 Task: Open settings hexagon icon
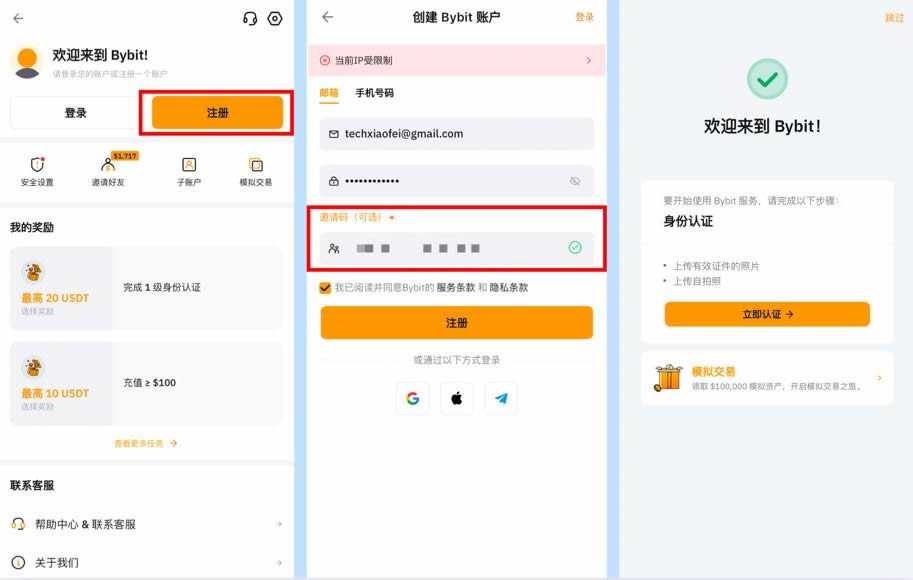pyautogui.click(x=275, y=18)
